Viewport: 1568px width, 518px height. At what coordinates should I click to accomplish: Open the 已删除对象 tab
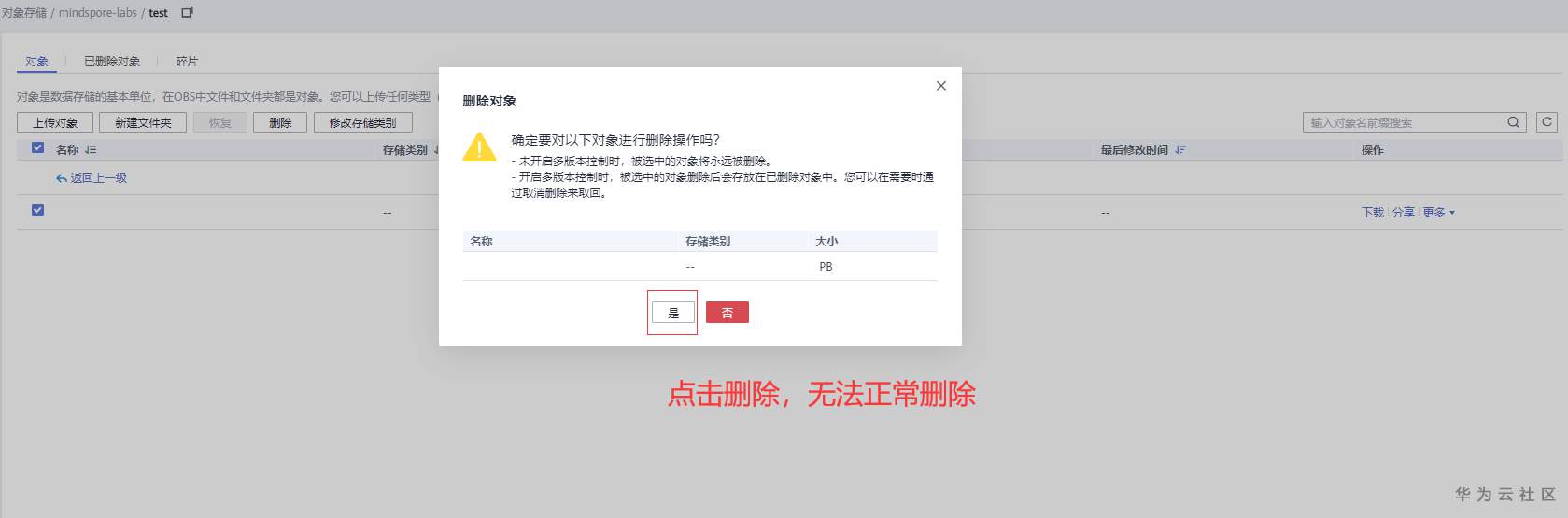(x=112, y=62)
